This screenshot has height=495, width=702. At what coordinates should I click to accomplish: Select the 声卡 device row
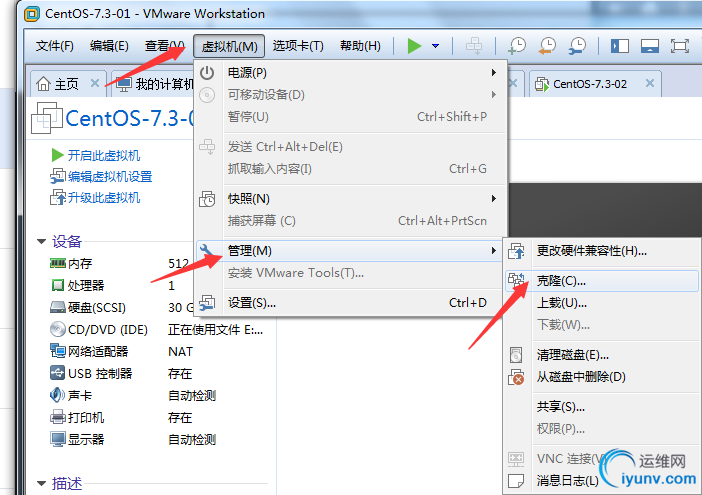(x=133, y=396)
